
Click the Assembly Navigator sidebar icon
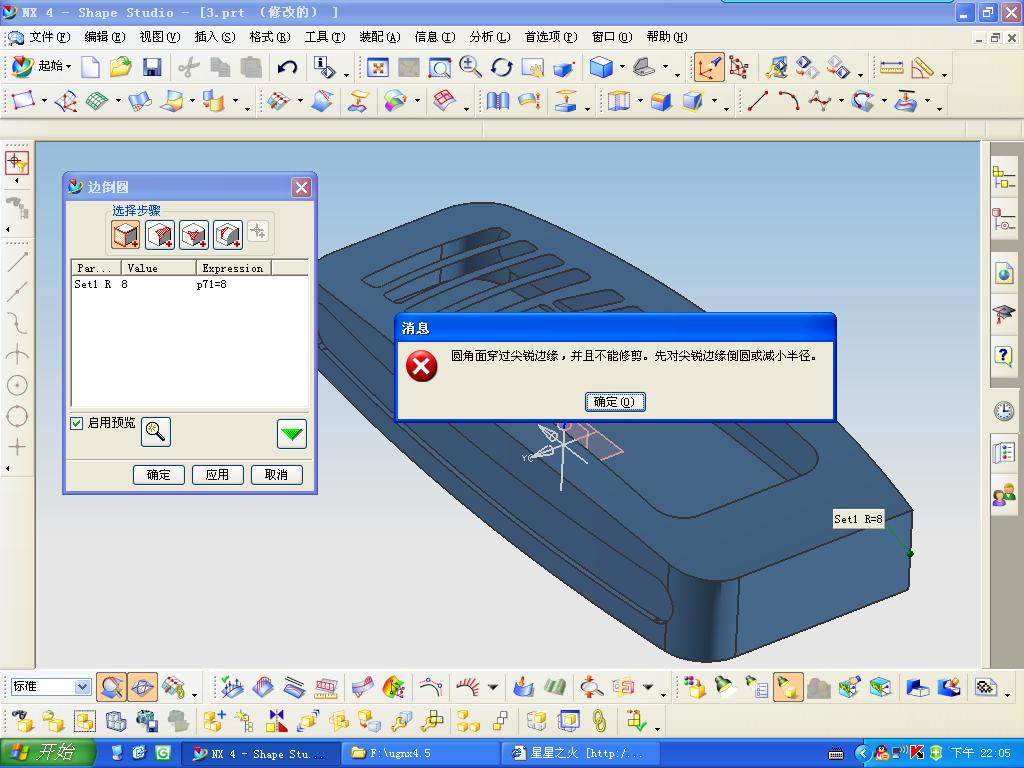[x=1003, y=178]
